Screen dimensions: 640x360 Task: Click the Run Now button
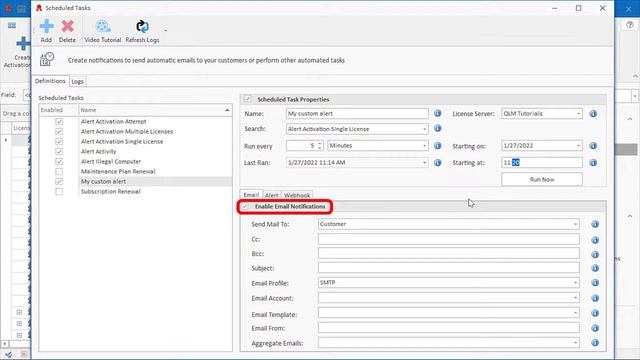pos(542,179)
